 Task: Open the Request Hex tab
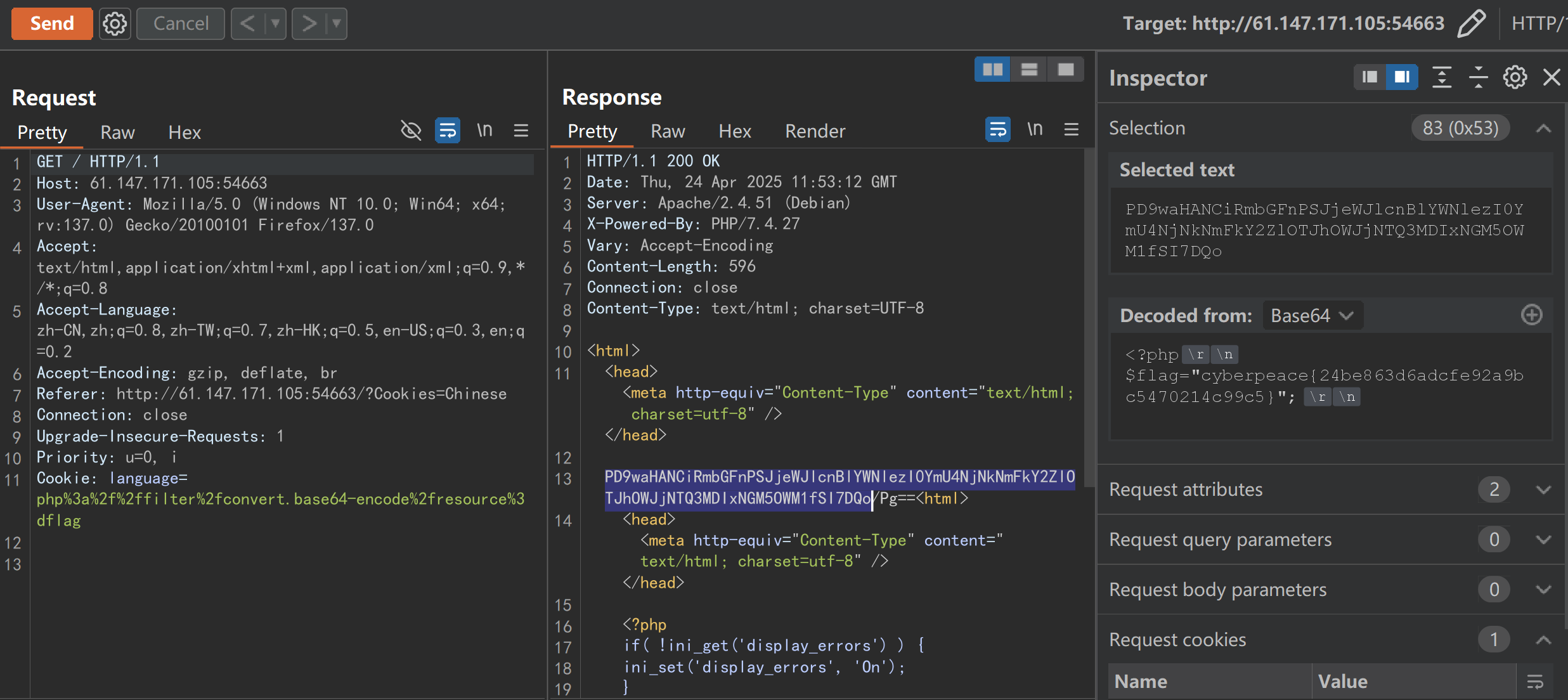[185, 133]
